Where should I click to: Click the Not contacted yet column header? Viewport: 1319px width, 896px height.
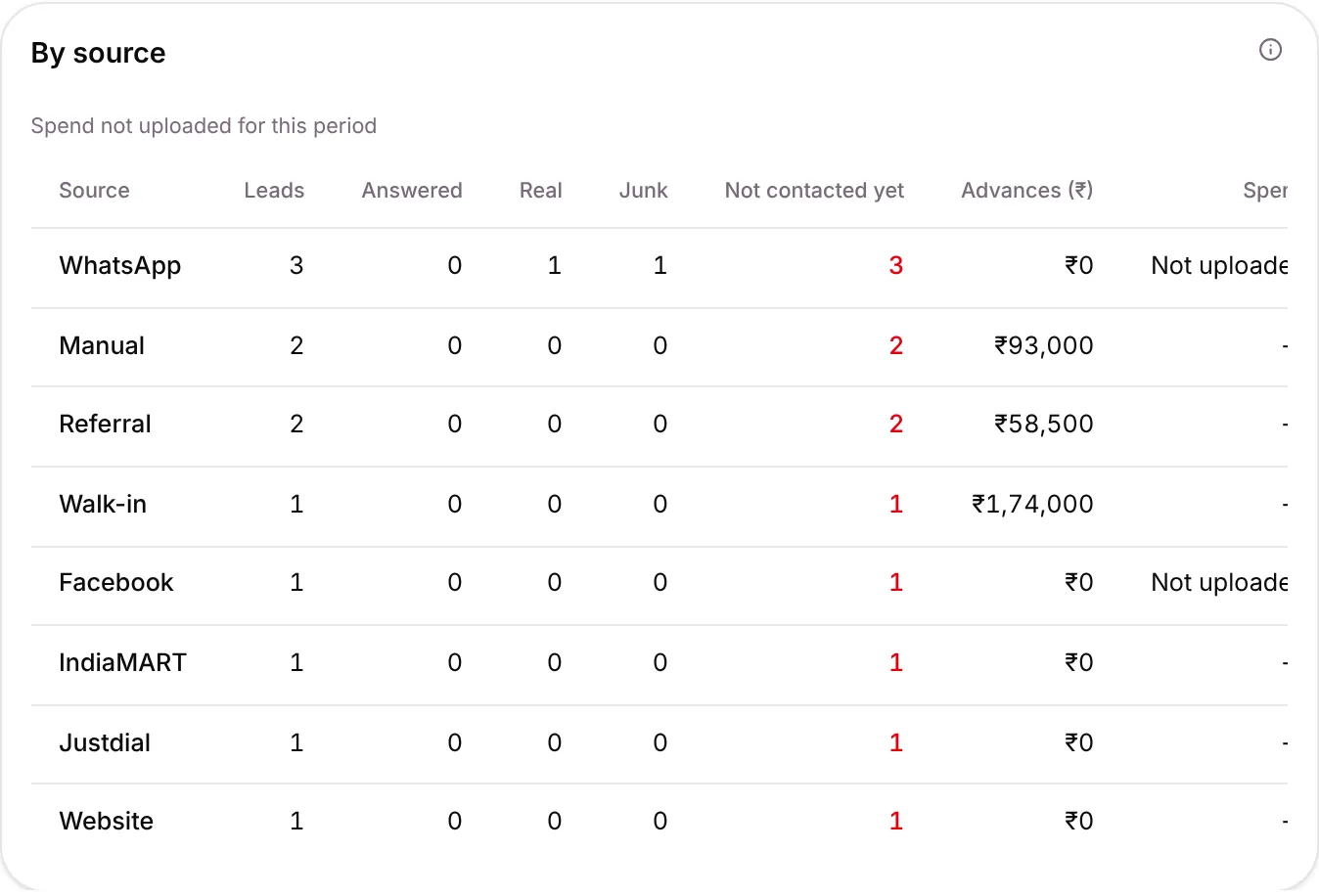(814, 191)
